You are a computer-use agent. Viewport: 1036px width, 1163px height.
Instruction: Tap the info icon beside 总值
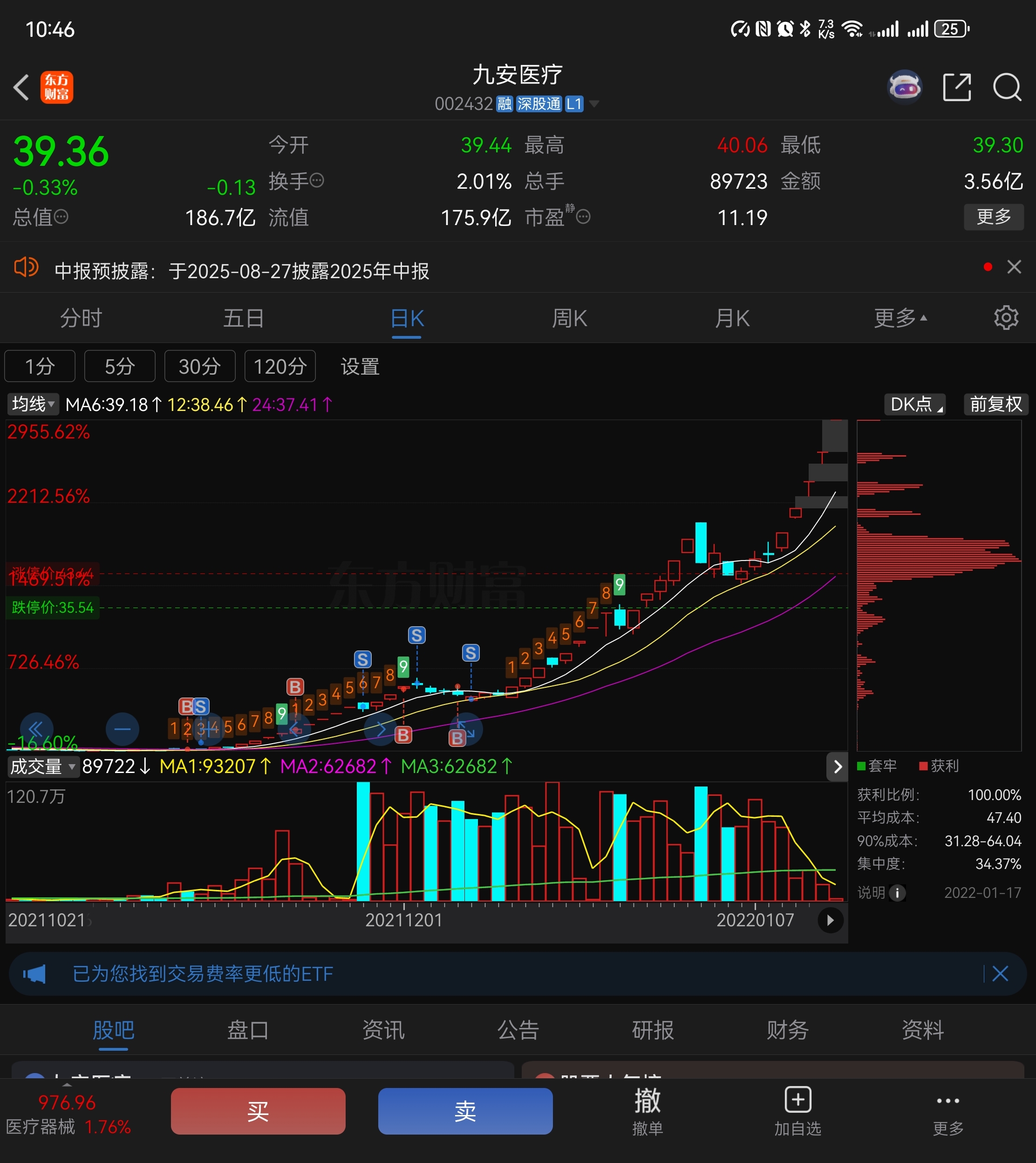61,217
